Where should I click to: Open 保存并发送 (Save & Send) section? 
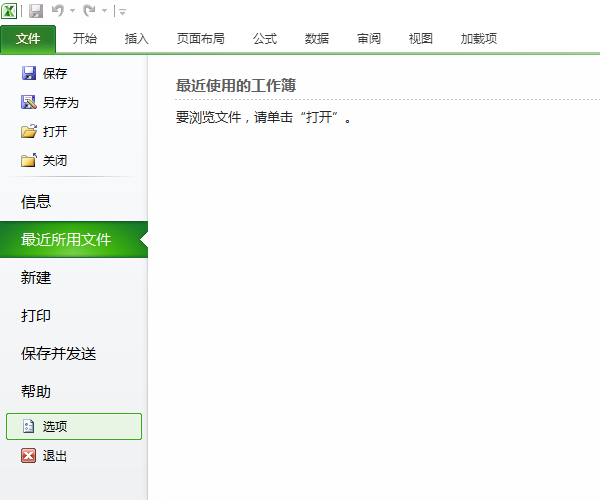(x=58, y=354)
